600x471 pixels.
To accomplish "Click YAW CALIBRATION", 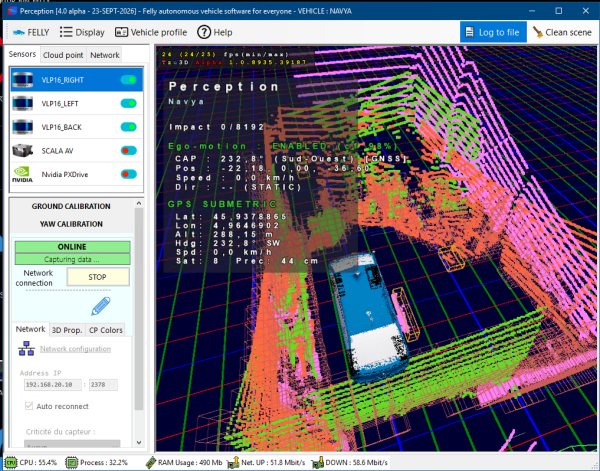I will [71, 224].
